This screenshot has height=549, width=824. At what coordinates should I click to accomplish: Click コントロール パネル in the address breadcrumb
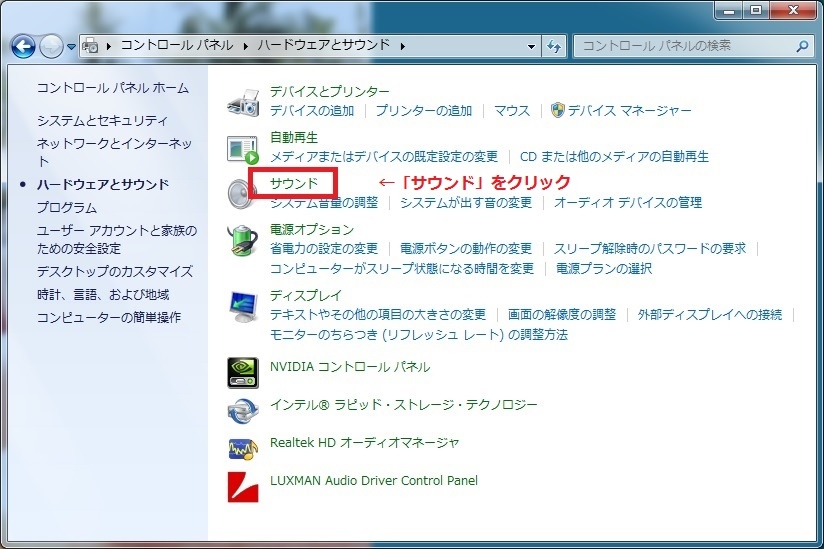coord(177,45)
